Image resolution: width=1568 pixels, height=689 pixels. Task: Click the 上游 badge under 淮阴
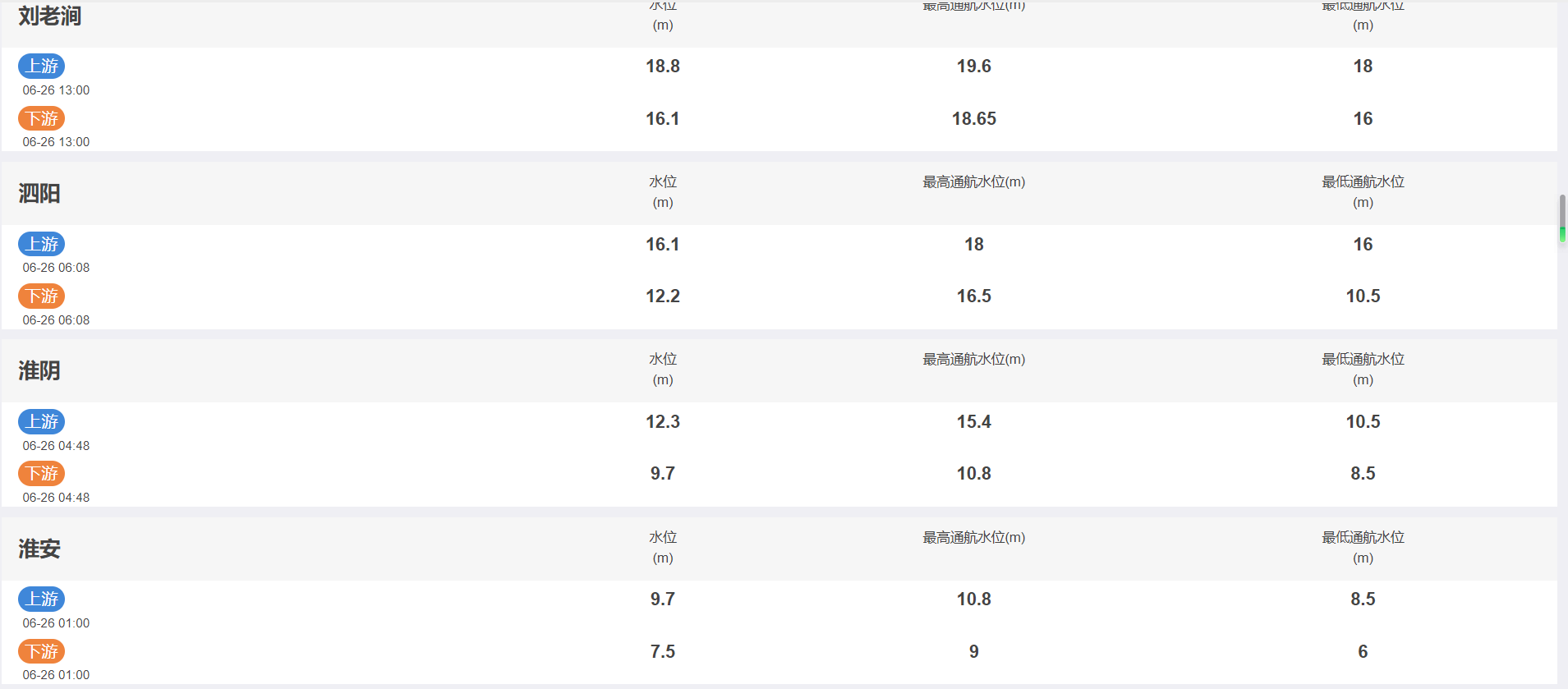click(x=42, y=421)
